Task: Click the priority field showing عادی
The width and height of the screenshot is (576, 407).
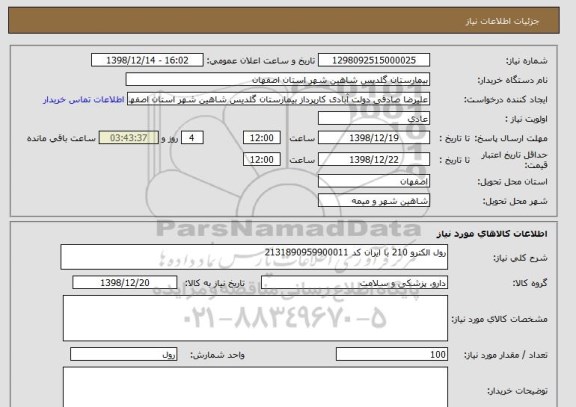Action: coord(374,119)
